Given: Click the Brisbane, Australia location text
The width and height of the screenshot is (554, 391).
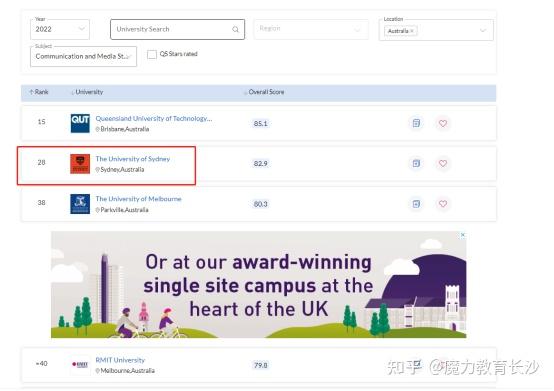Looking at the screenshot, I should pos(125,129).
